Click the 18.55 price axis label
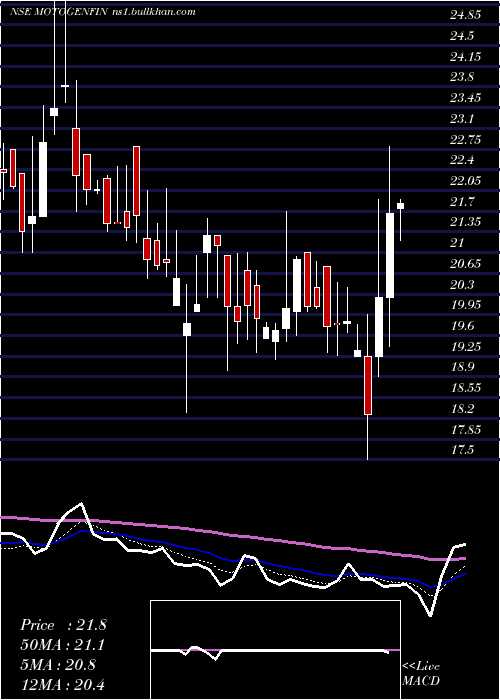Viewport: 500px width, 700px height. pos(465,388)
